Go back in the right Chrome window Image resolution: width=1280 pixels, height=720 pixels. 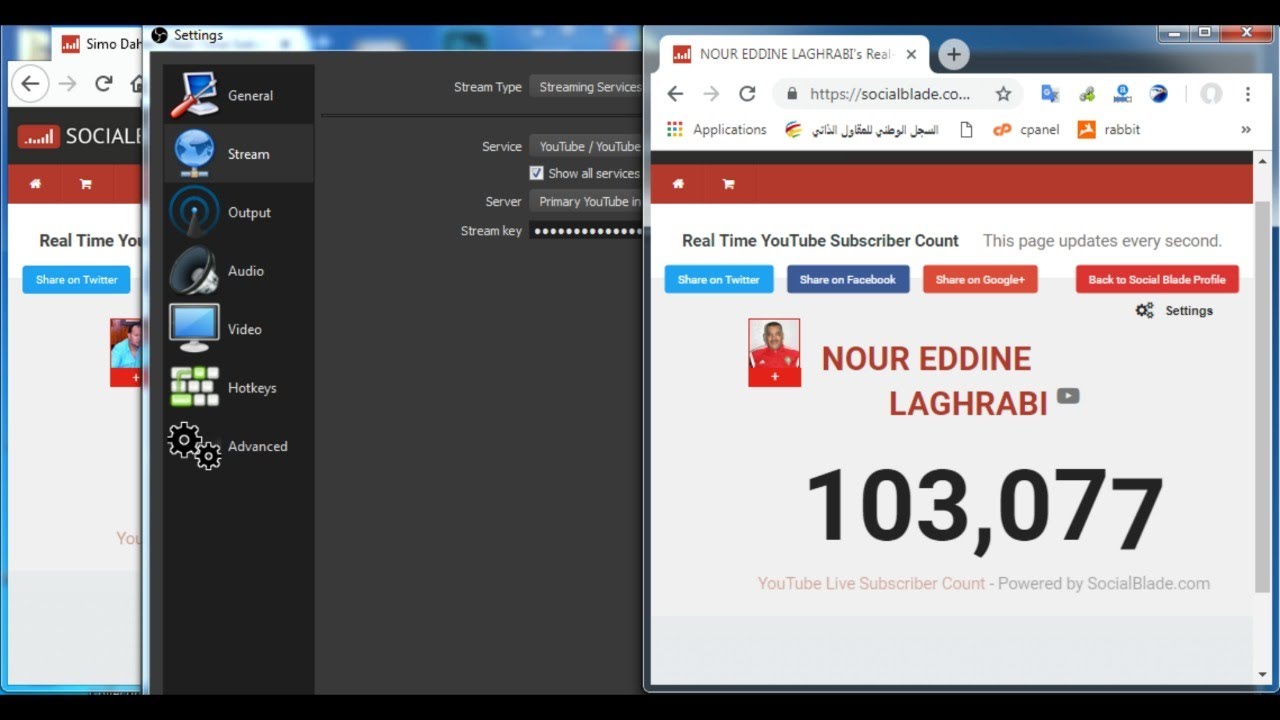coord(675,94)
